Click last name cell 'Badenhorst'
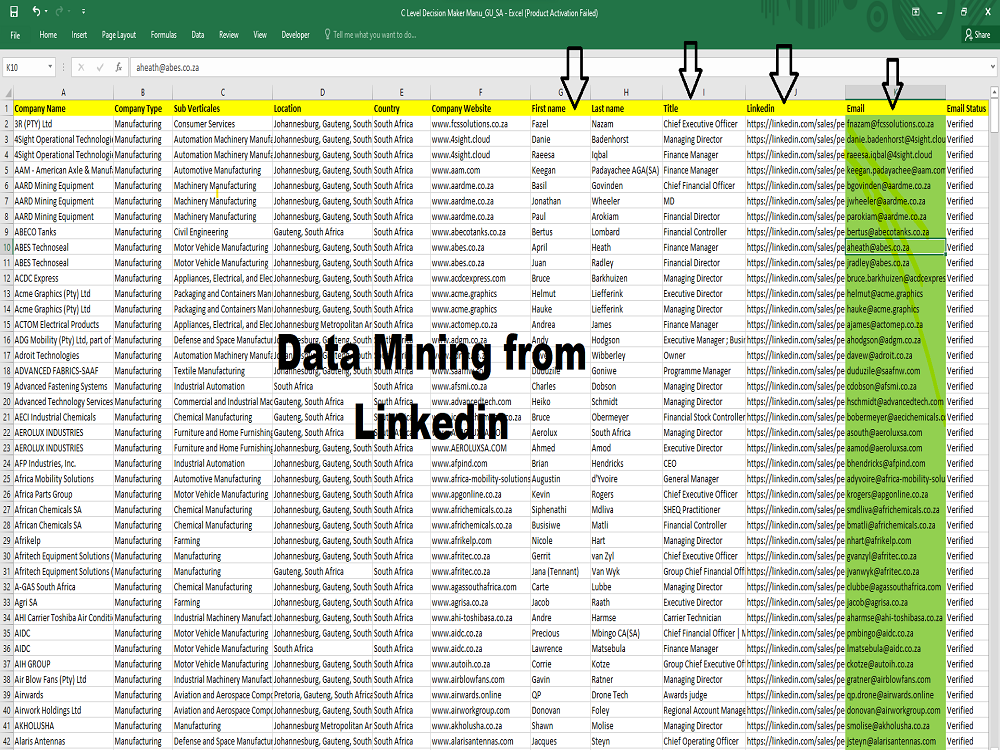The height and width of the screenshot is (750, 1000). (626, 139)
